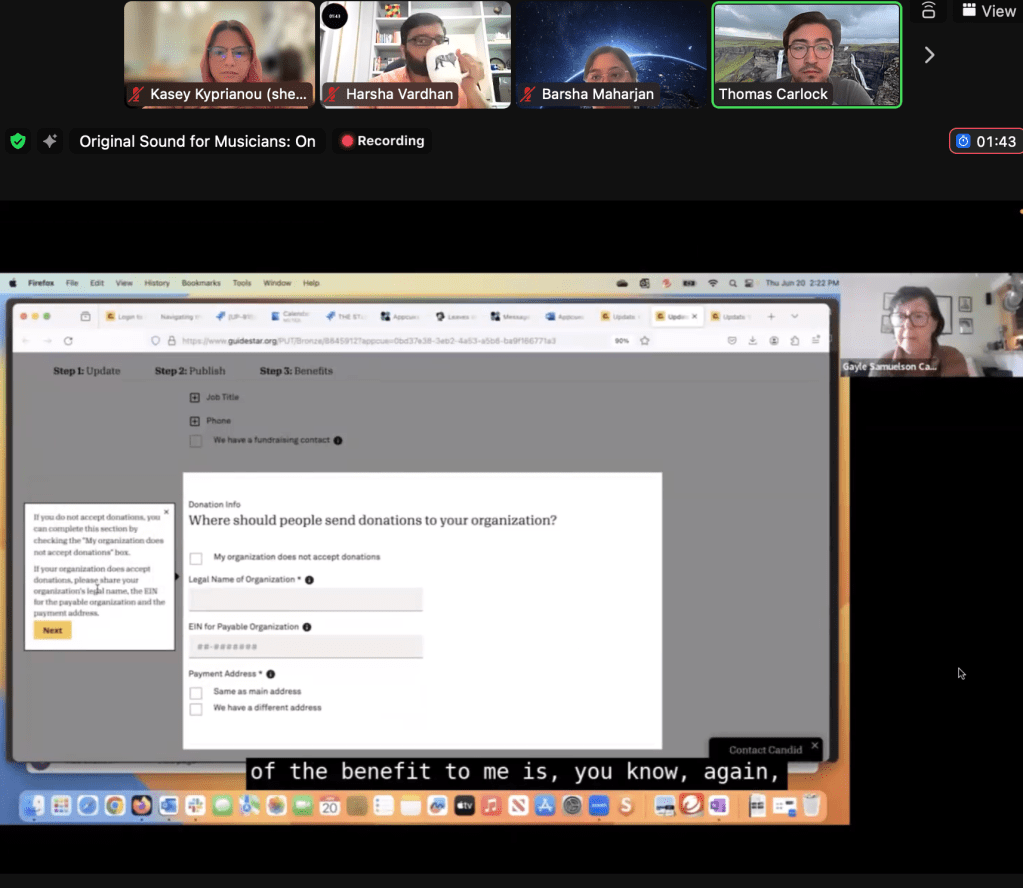Show next participants with the right chevron

pyautogui.click(x=929, y=55)
